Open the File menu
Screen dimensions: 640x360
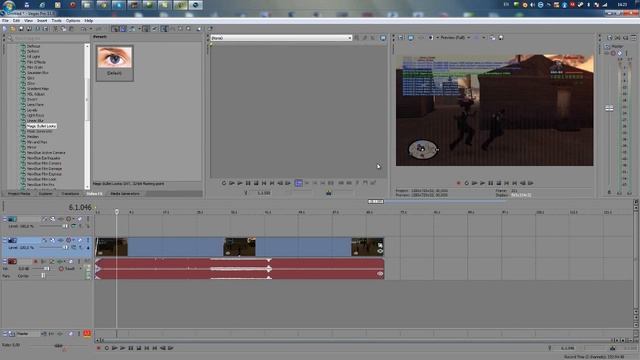(x=5, y=20)
